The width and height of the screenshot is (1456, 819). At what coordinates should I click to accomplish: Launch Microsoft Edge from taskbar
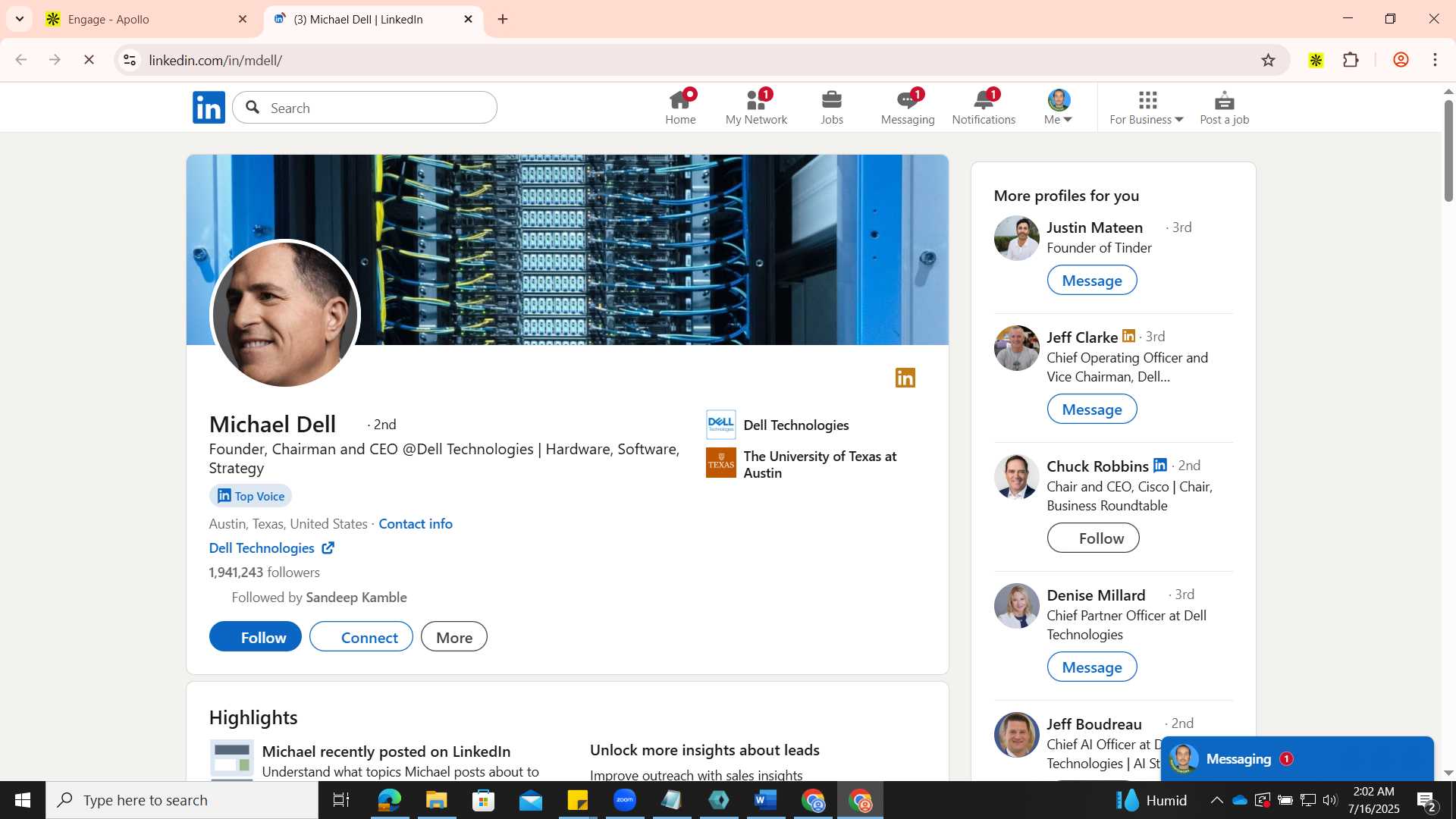pyautogui.click(x=389, y=800)
